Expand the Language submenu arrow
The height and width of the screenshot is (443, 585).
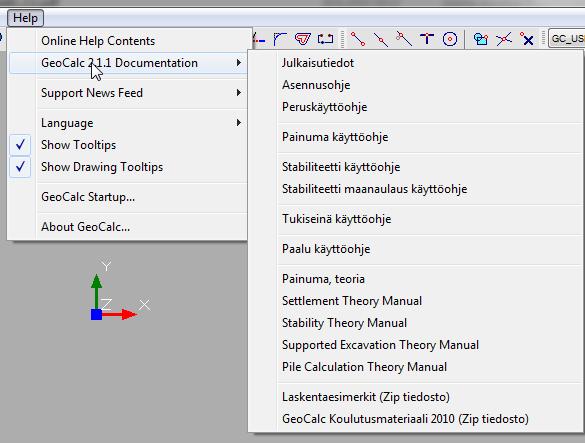238,123
